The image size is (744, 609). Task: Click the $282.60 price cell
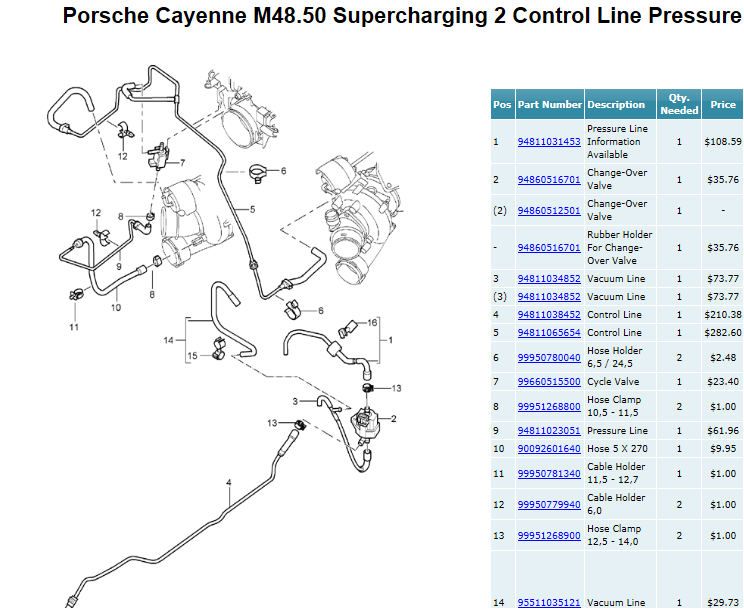click(x=723, y=333)
